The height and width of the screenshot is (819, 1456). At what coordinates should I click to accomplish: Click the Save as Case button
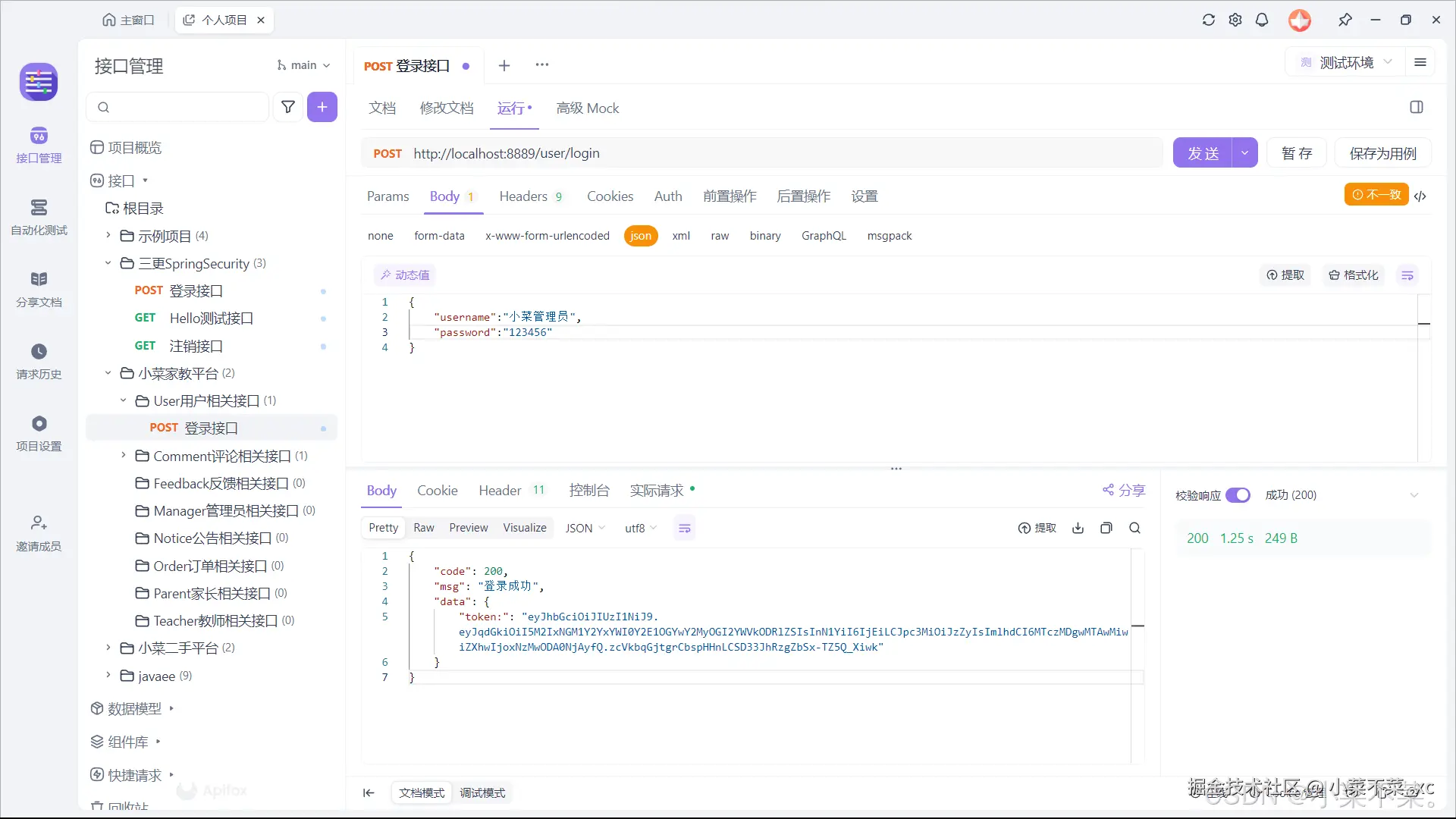[1382, 153]
